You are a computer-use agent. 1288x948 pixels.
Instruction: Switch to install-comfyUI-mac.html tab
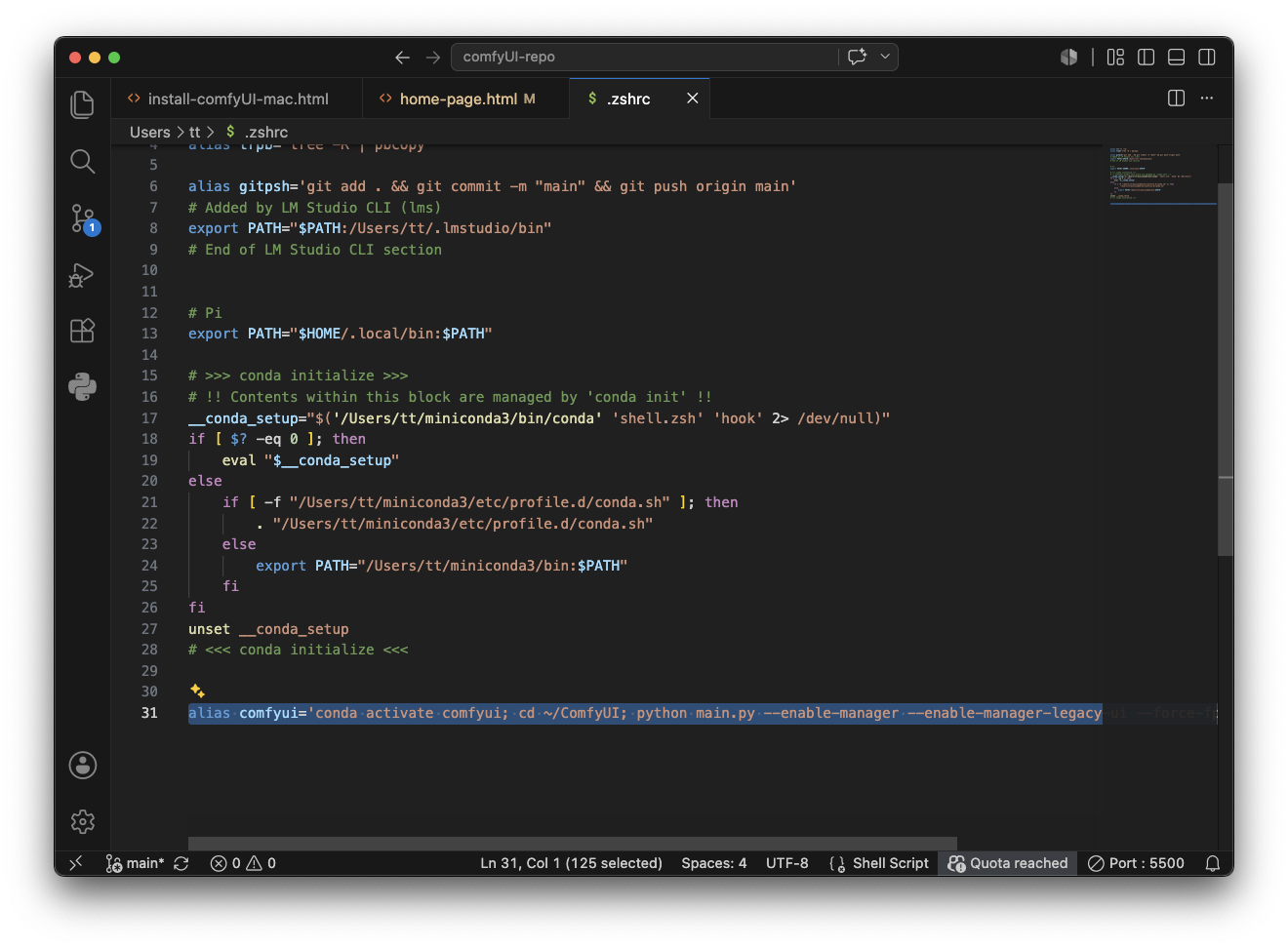coord(236,99)
